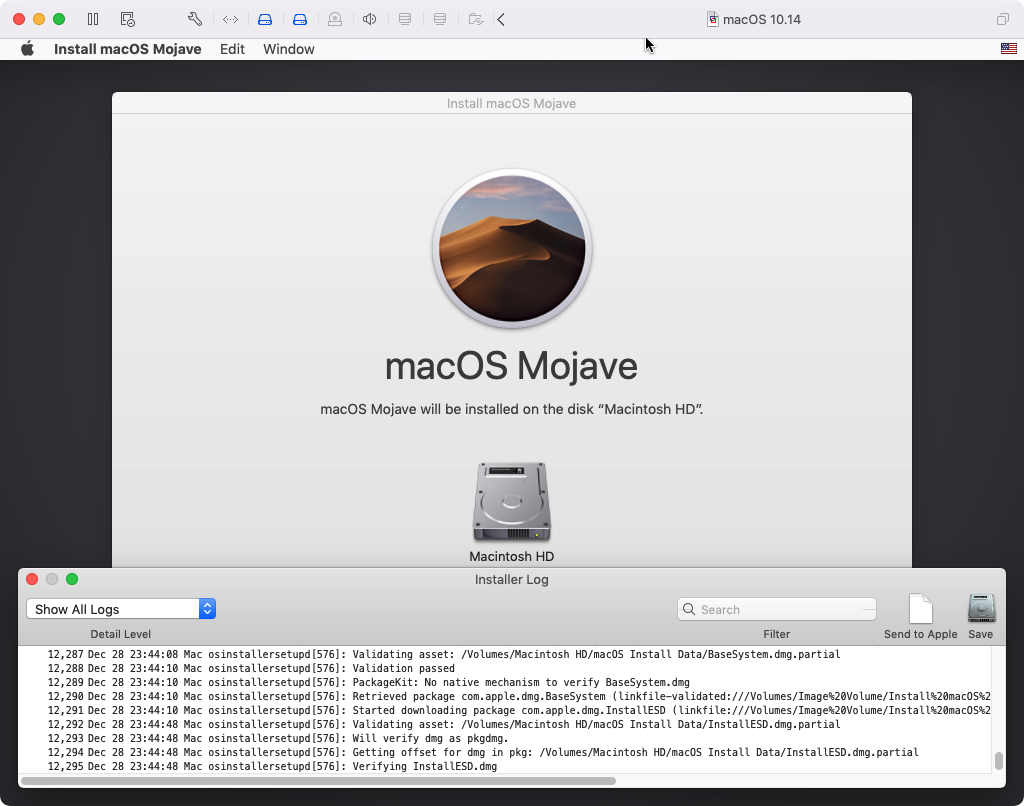The width and height of the screenshot is (1024, 806).
Task: Click the hard disk icon beside CD/DVD icon
Action: [300, 20]
